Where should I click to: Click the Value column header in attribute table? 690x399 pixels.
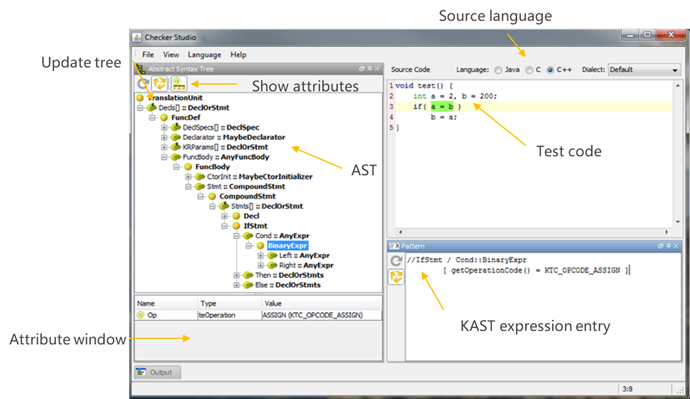click(322, 303)
